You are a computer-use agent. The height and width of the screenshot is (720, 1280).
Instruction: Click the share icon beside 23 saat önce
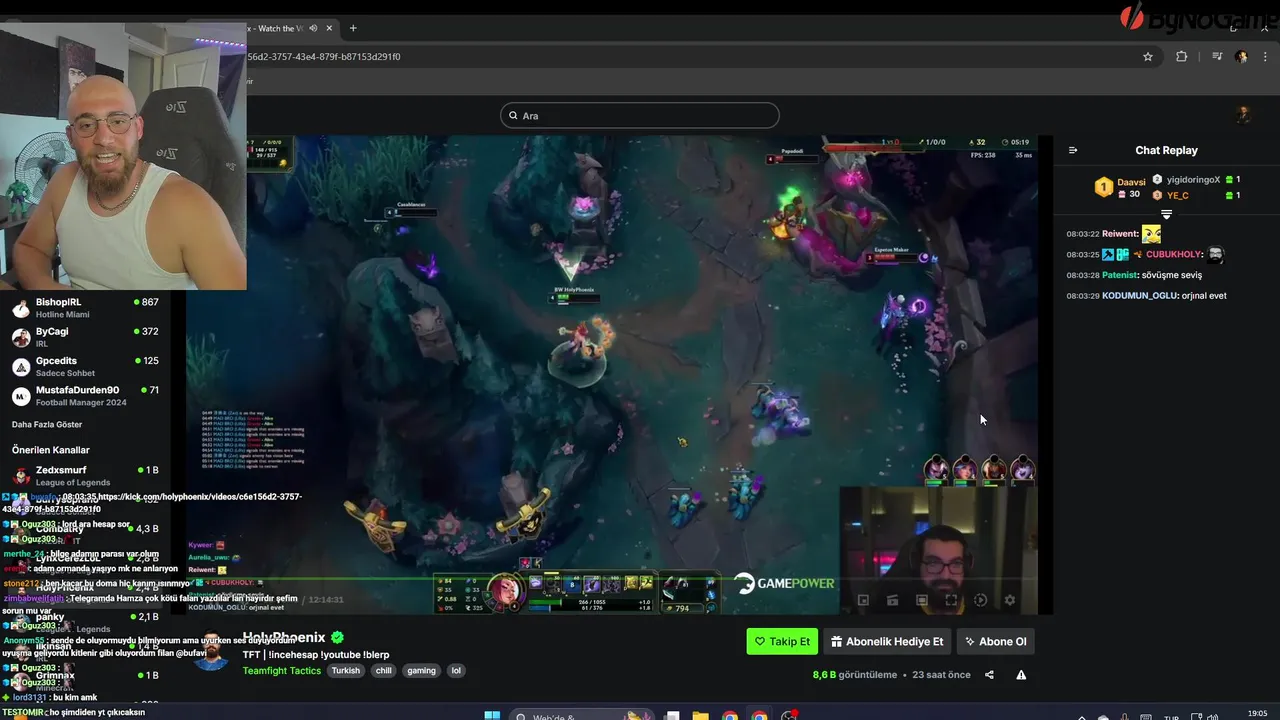tap(989, 675)
